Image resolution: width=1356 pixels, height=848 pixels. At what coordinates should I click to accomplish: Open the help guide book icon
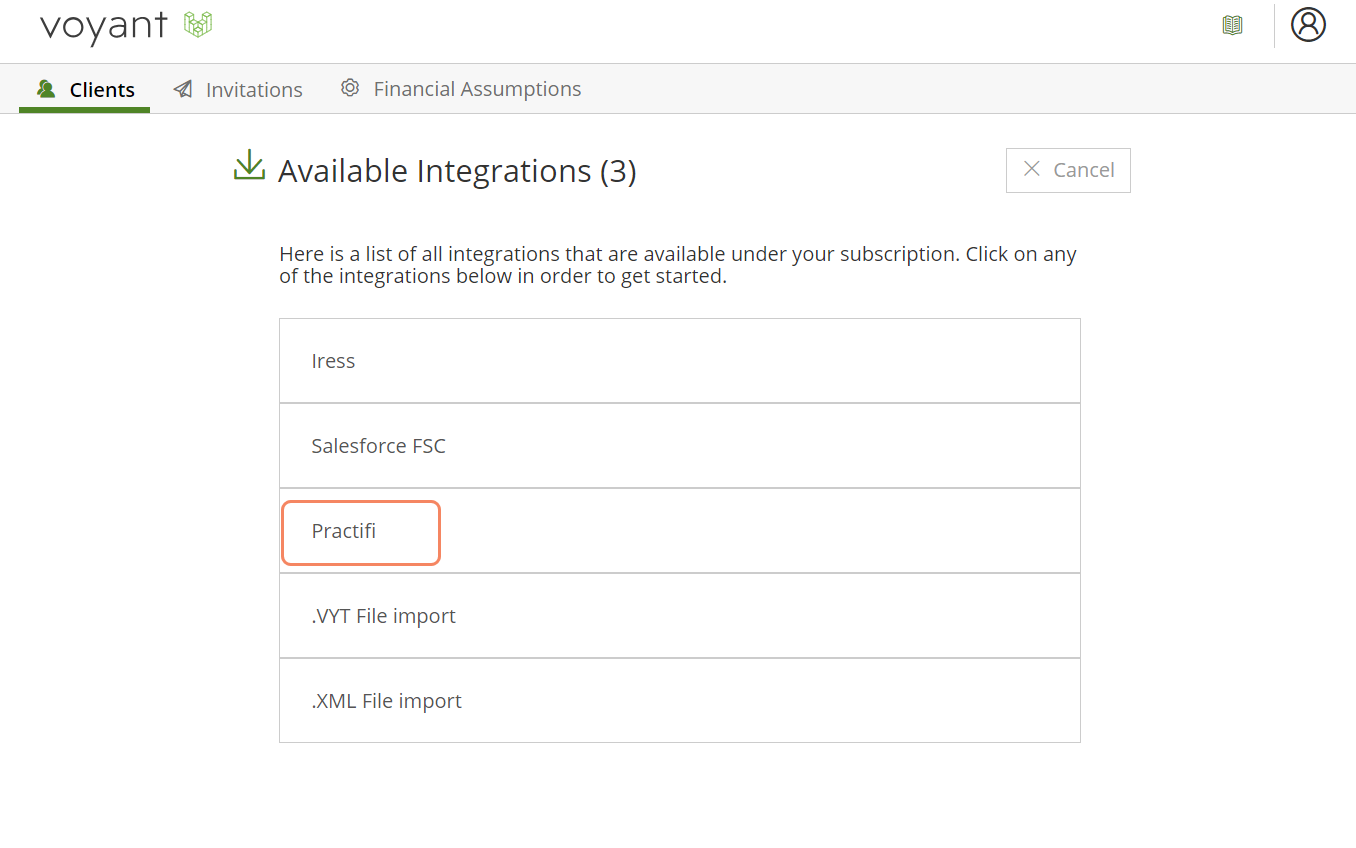(1232, 25)
